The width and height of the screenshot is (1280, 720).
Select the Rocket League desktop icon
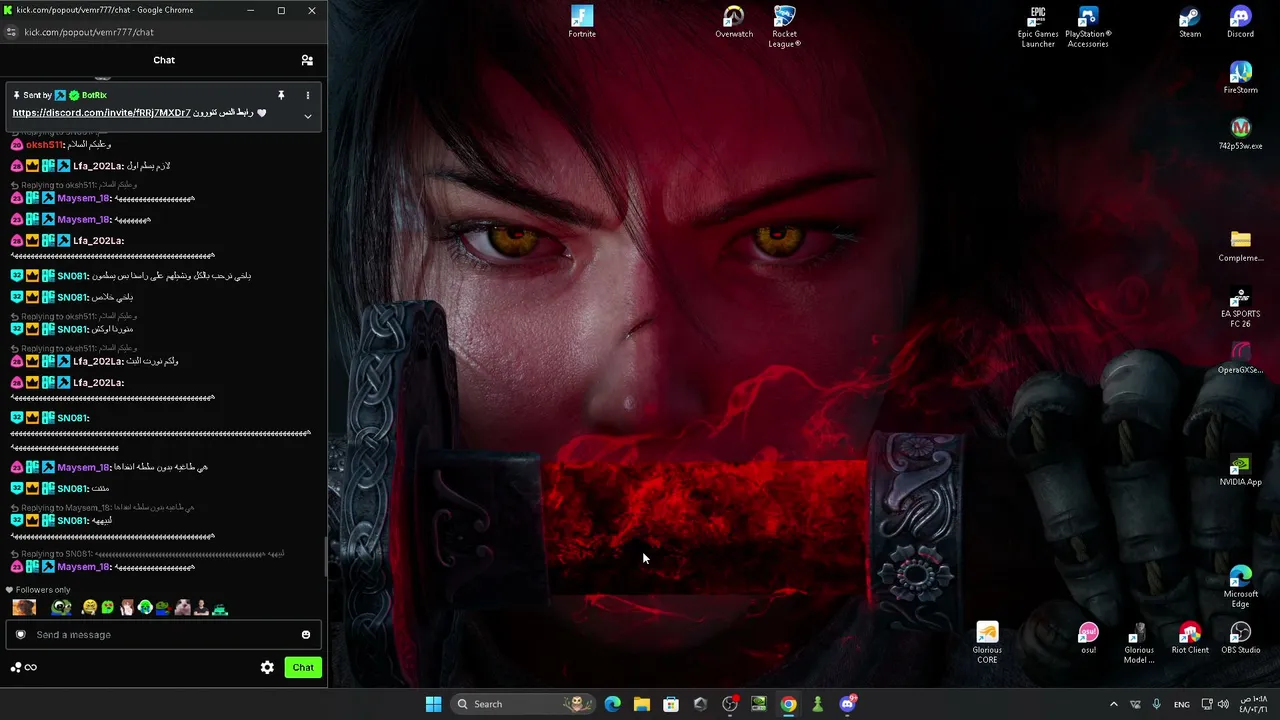785,27
